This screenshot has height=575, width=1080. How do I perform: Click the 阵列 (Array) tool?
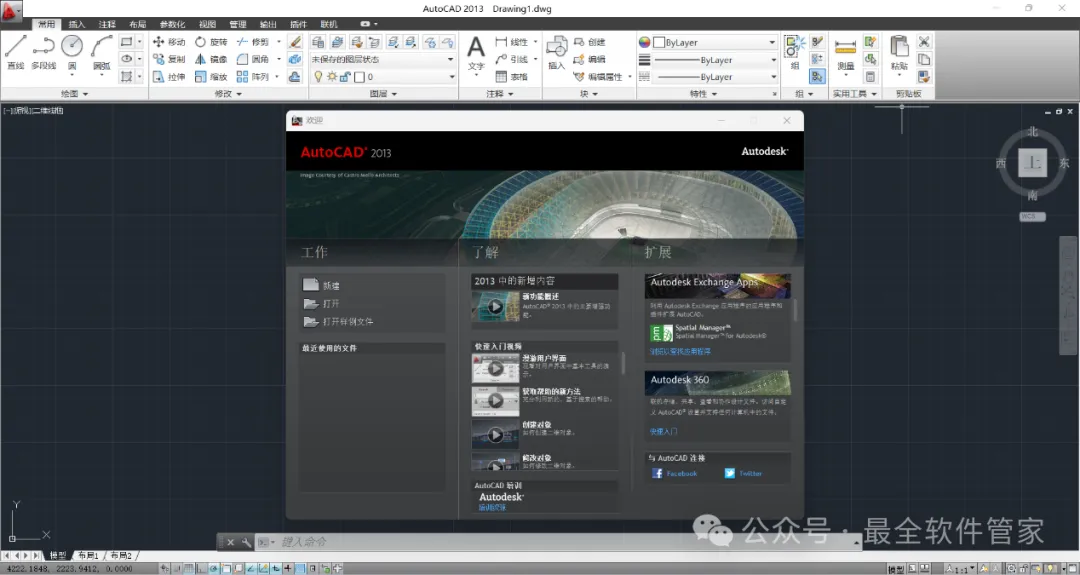[253, 76]
